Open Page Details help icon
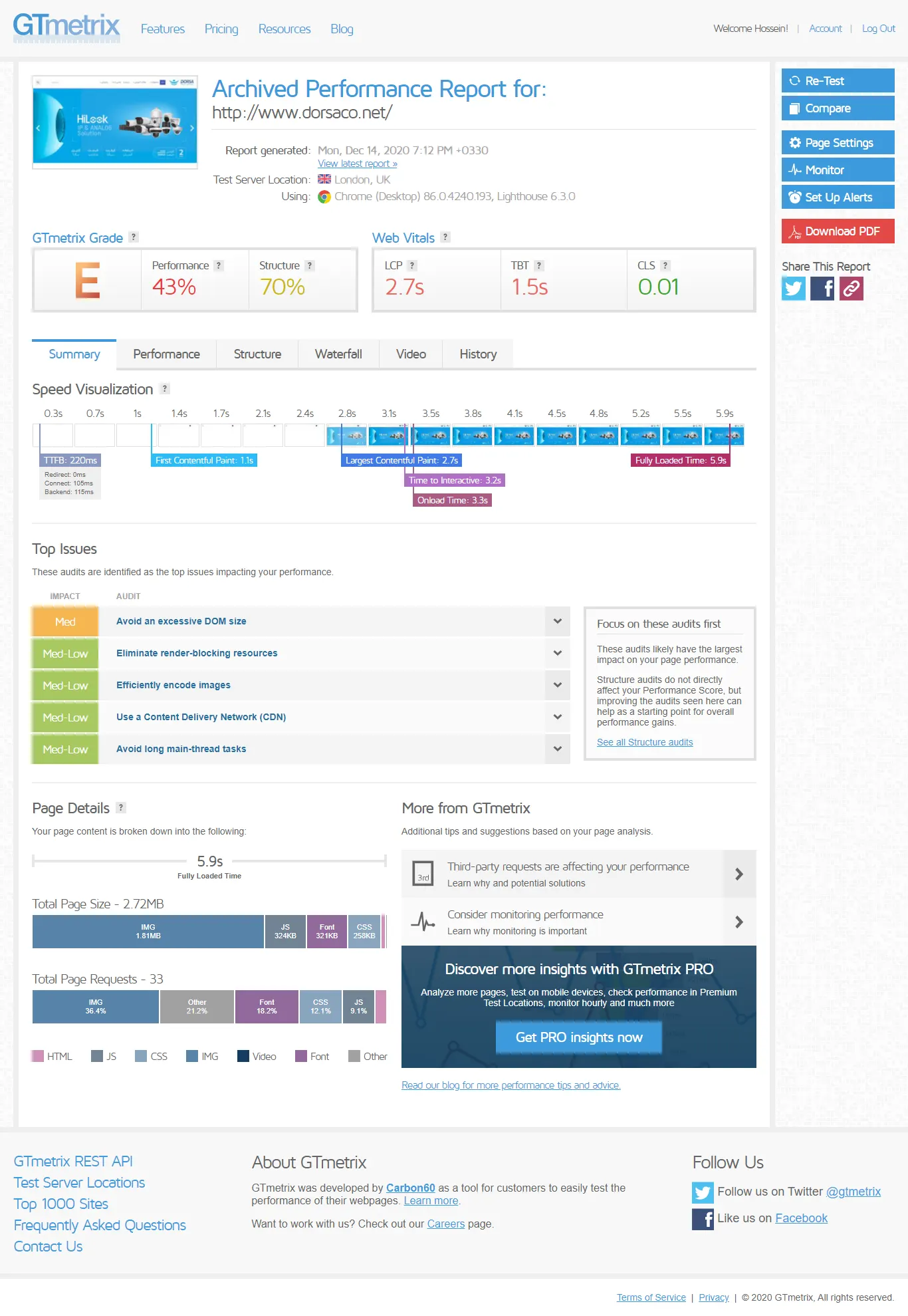Screen dimensions: 908x1316 [121, 807]
